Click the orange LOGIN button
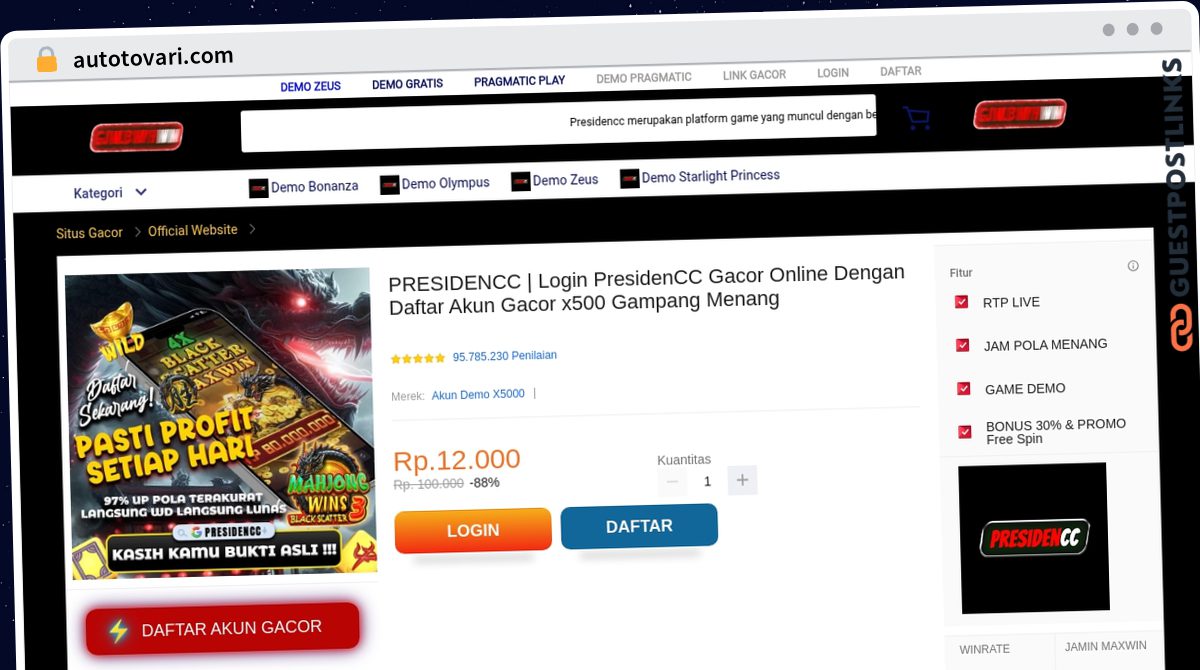Viewport: 1200px width, 670px height. click(x=473, y=530)
